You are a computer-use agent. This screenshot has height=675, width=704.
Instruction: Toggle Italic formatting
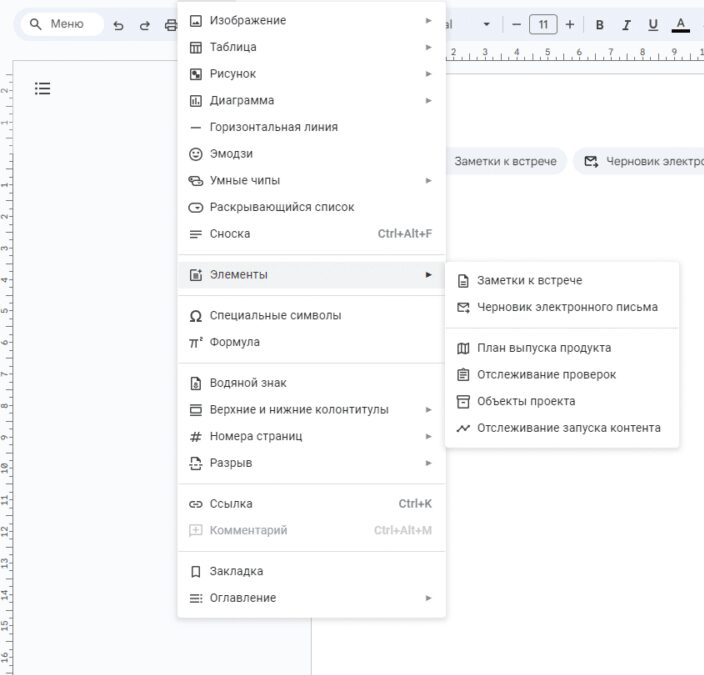pos(627,25)
